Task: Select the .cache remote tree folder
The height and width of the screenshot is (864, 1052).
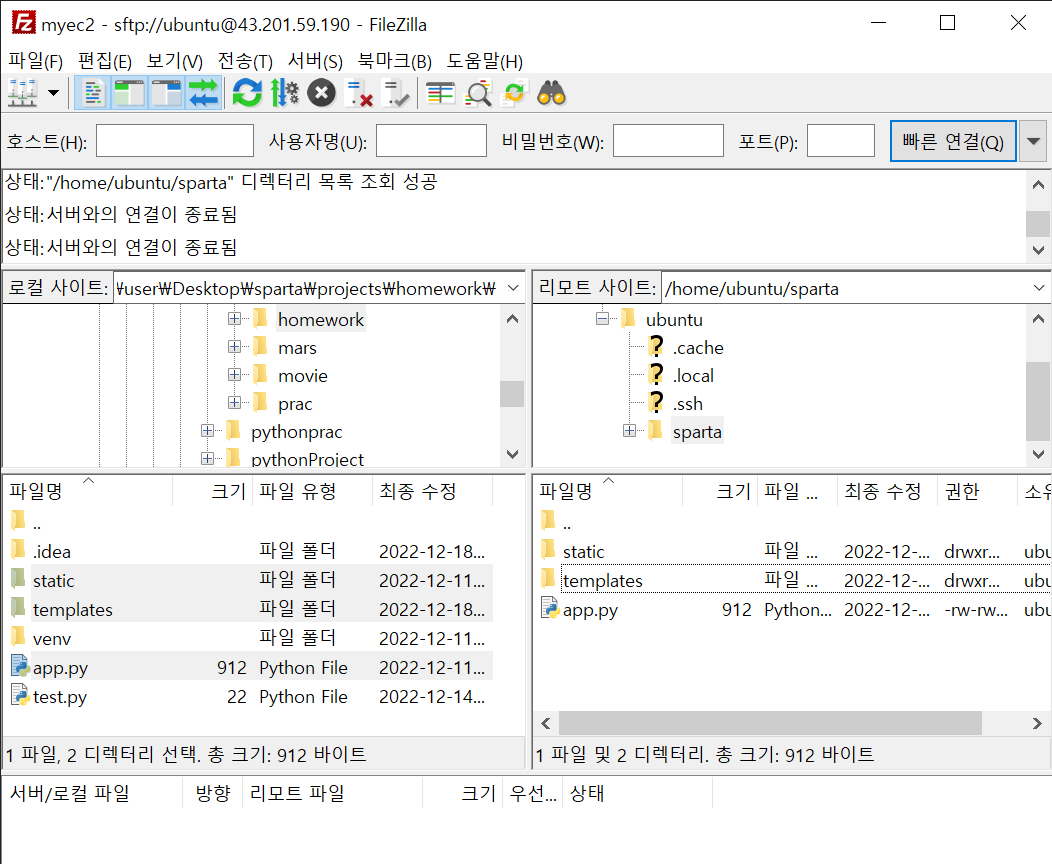Action: pos(698,347)
